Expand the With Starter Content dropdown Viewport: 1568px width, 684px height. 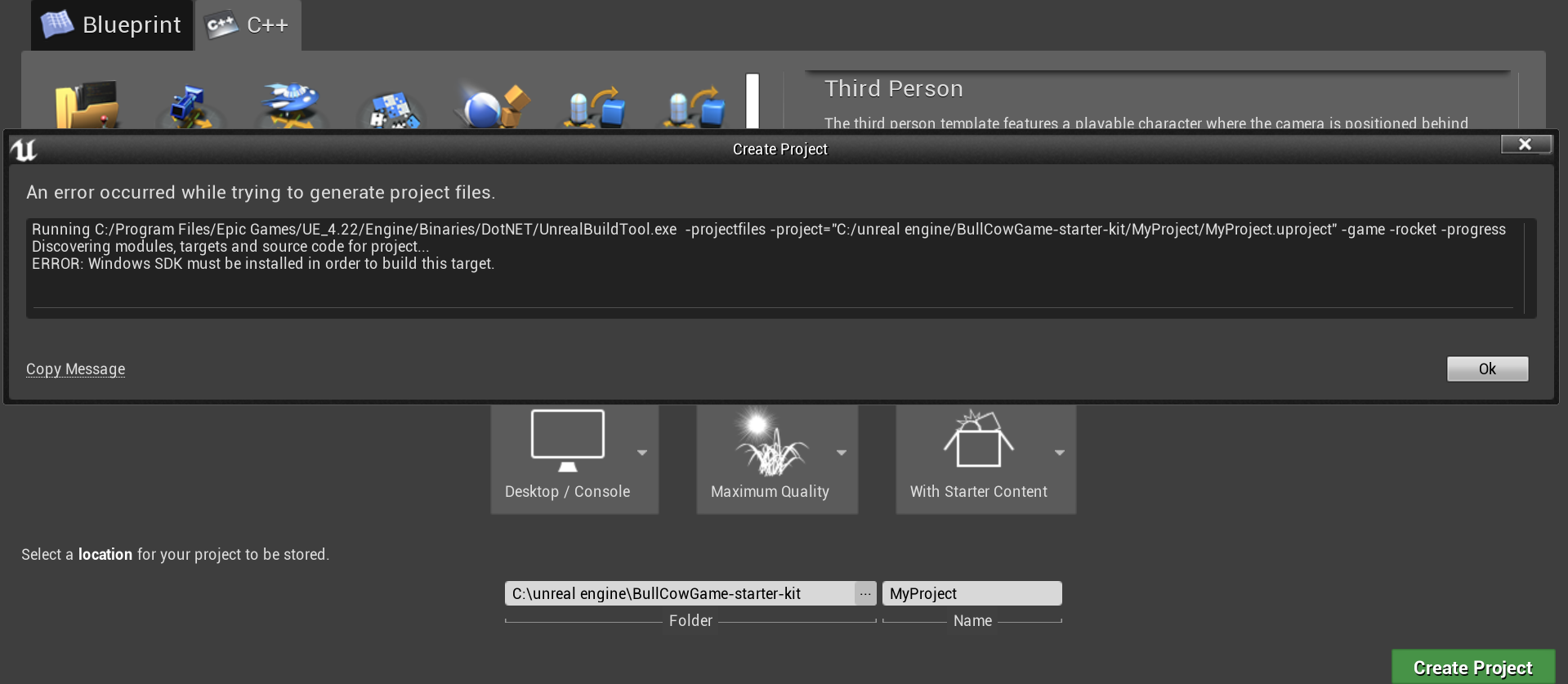[x=985, y=458]
